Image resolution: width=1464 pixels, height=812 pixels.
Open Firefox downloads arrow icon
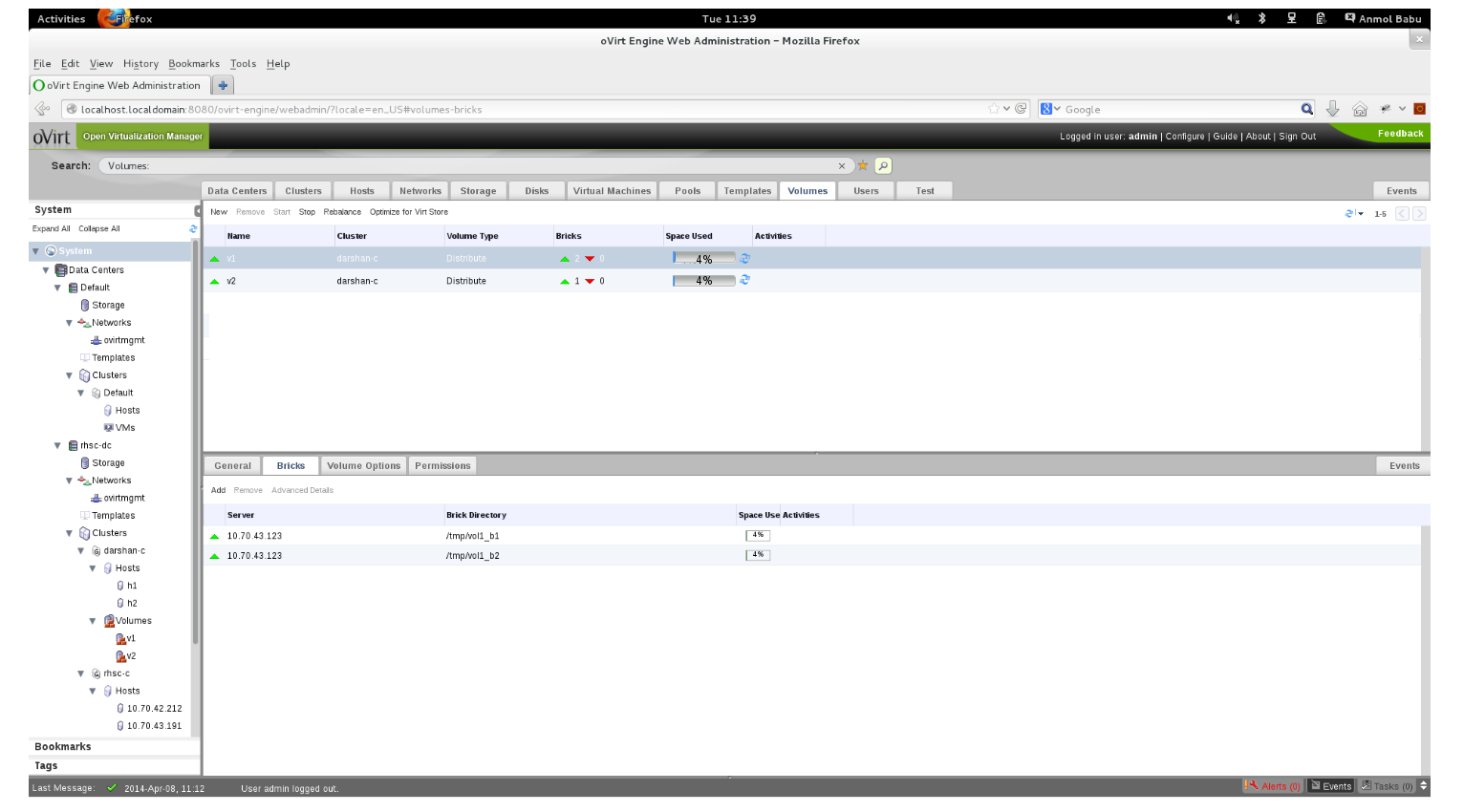click(x=1332, y=109)
